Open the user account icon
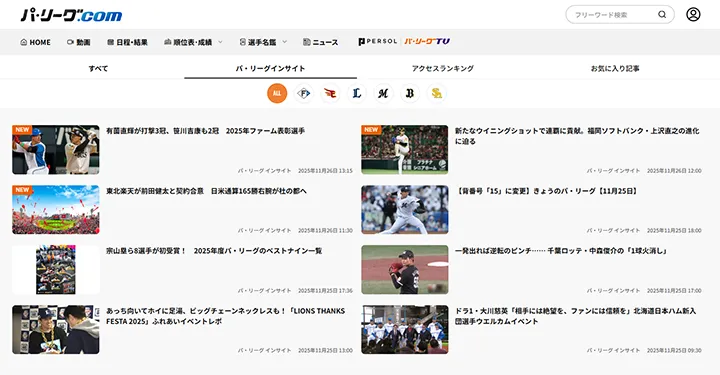 click(x=693, y=14)
